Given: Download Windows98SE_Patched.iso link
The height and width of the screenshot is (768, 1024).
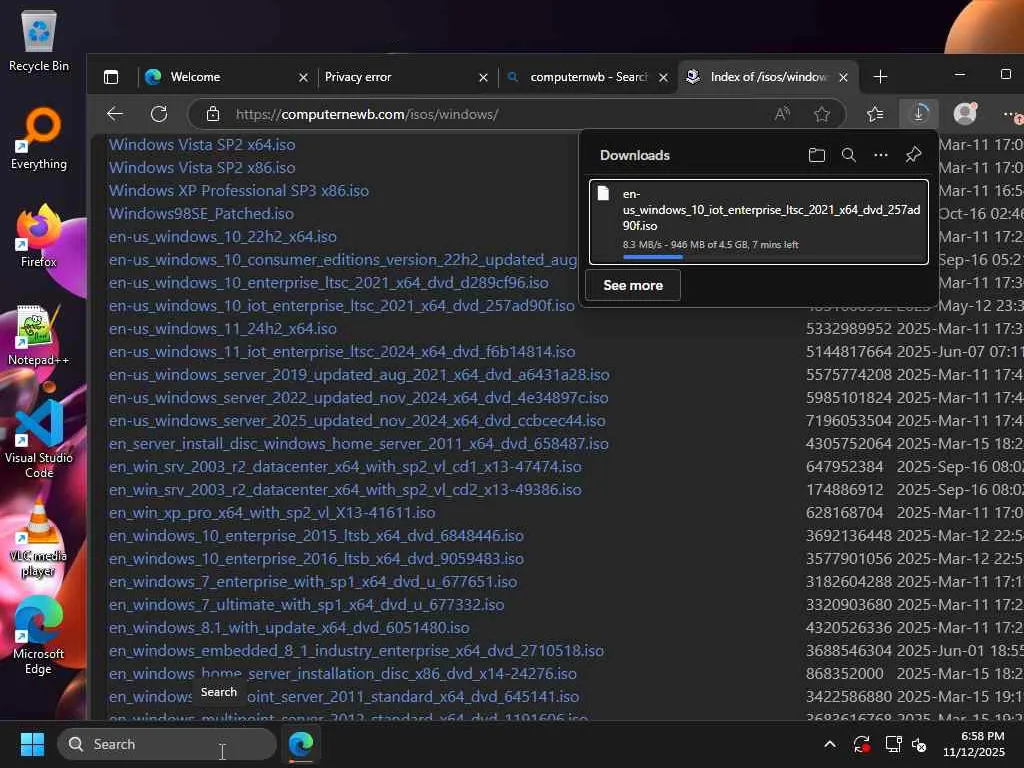Looking at the screenshot, I should 201,214.
